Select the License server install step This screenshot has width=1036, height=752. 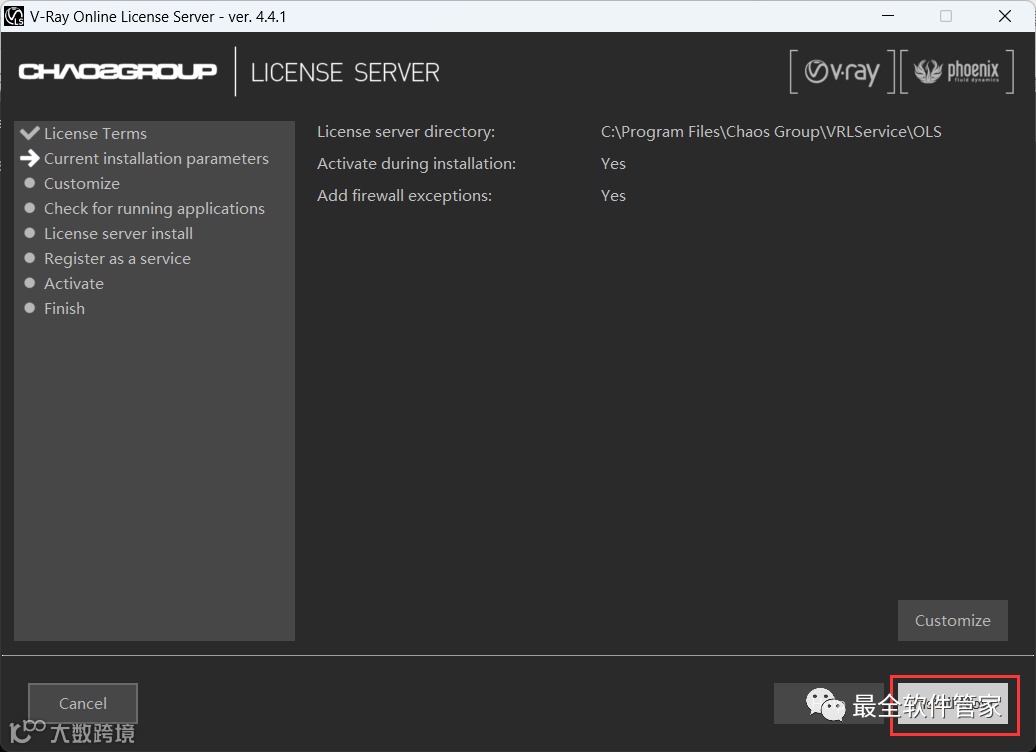click(118, 234)
